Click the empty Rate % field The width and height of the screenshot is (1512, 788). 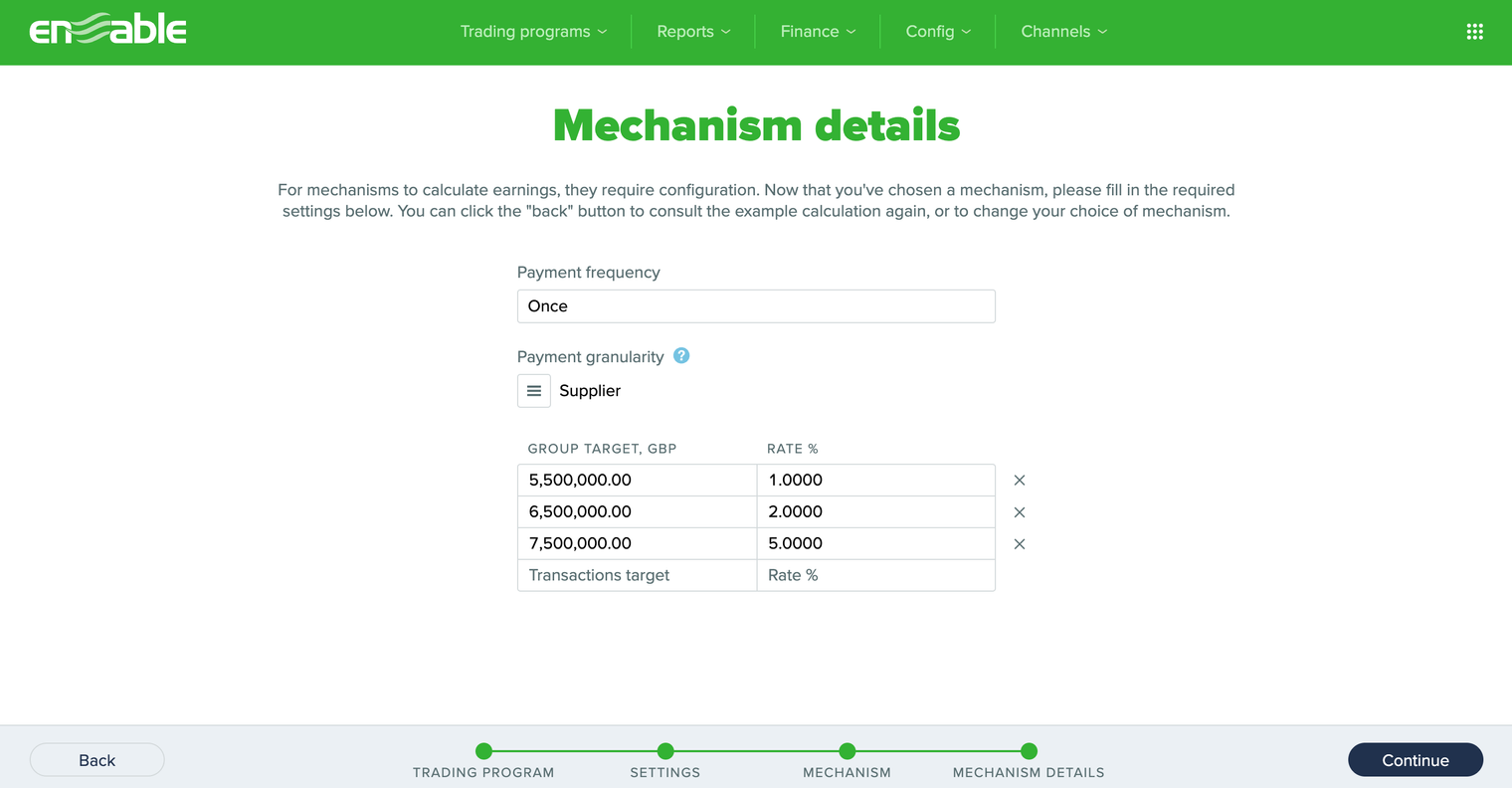876,575
